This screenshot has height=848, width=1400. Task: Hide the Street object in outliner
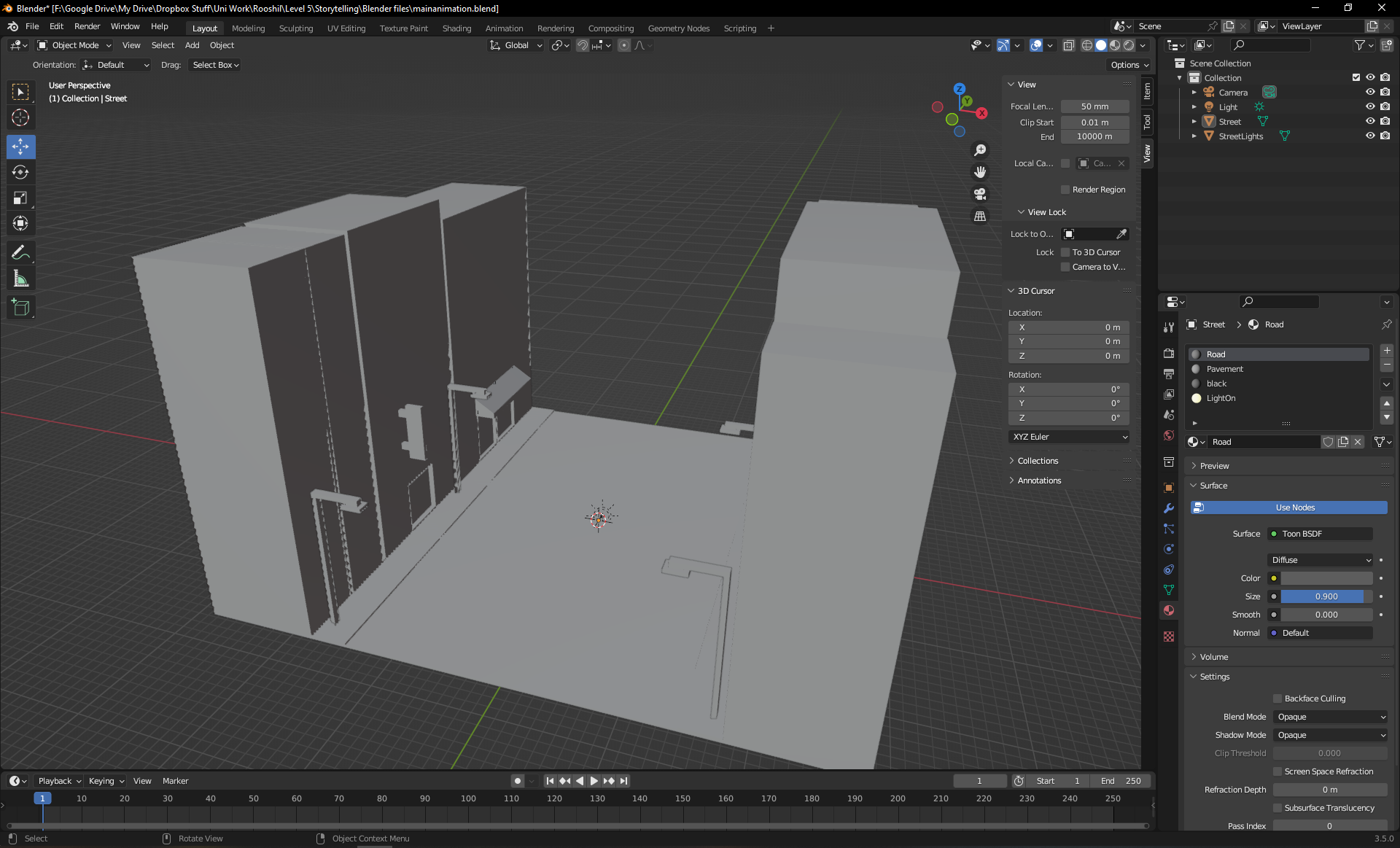[1370, 121]
